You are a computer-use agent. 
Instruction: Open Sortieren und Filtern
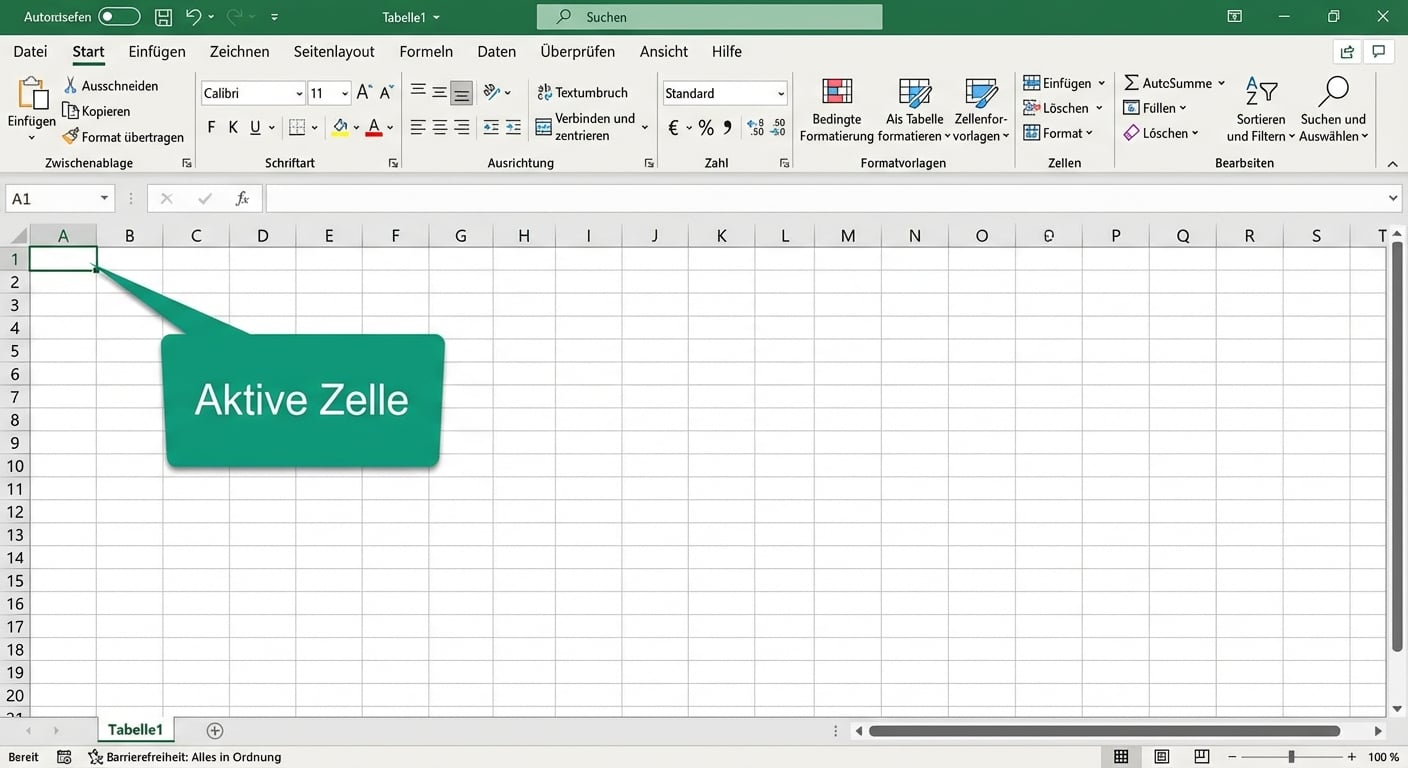pyautogui.click(x=1261, y=110)
